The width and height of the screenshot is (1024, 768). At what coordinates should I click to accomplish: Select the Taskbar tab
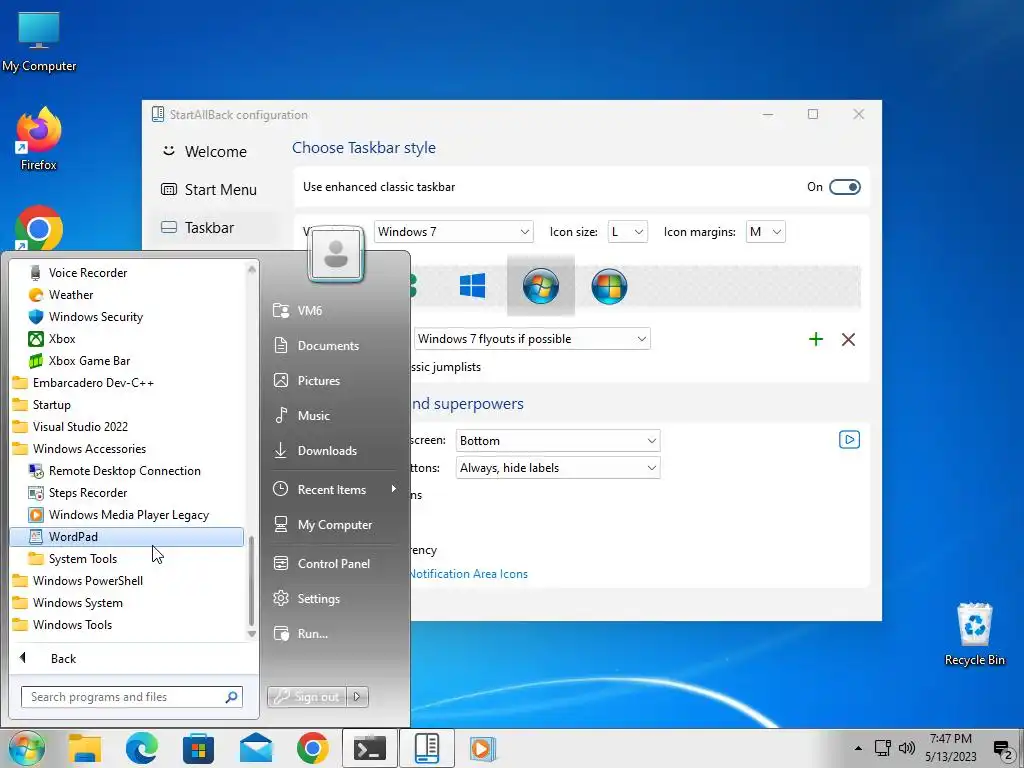(214, 227)
